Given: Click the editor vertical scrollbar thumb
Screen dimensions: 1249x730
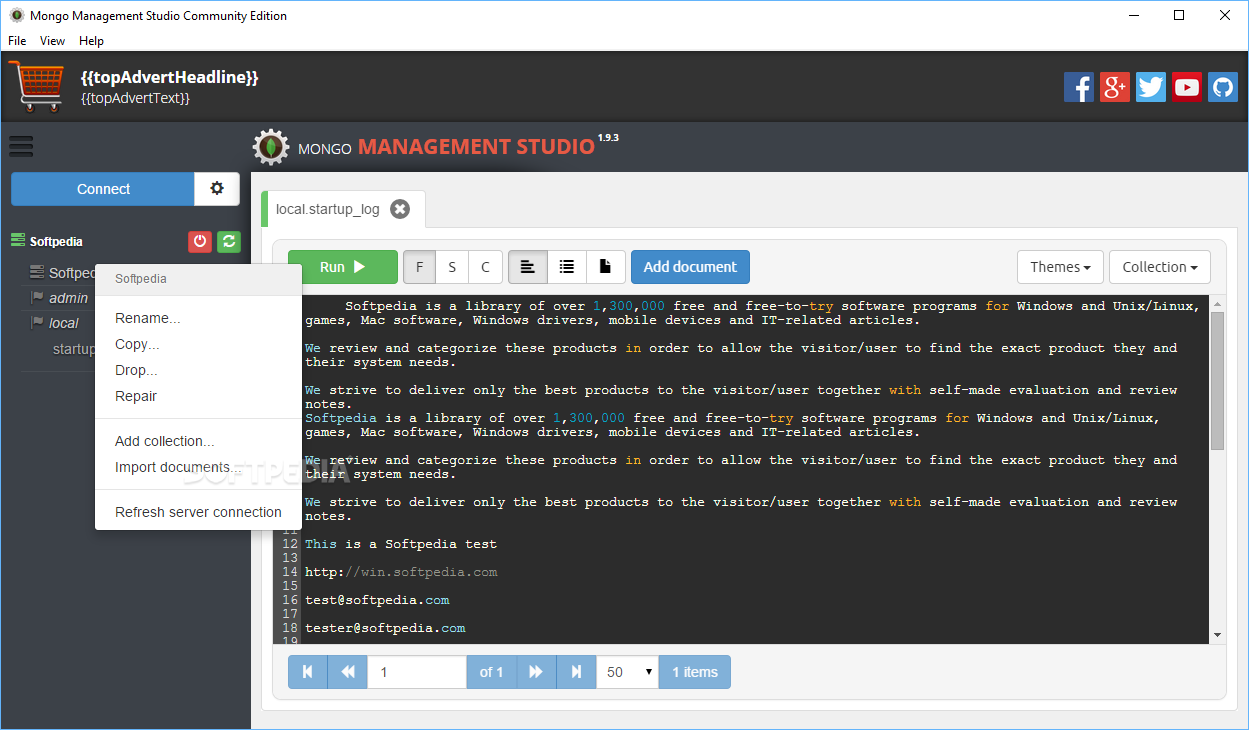Looking at the screenshot, I should tap(1217, 380).
